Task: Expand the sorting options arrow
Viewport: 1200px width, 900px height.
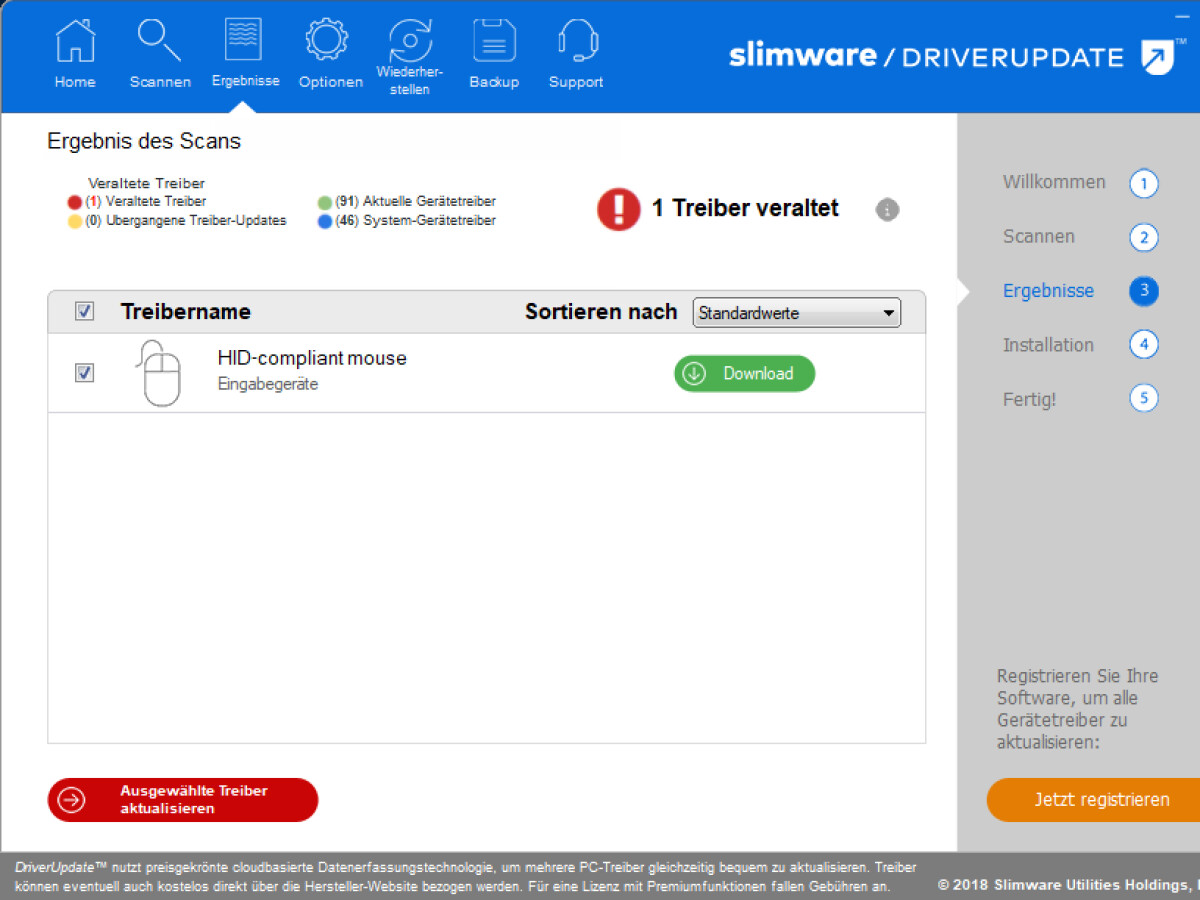Action: point(888,313)
